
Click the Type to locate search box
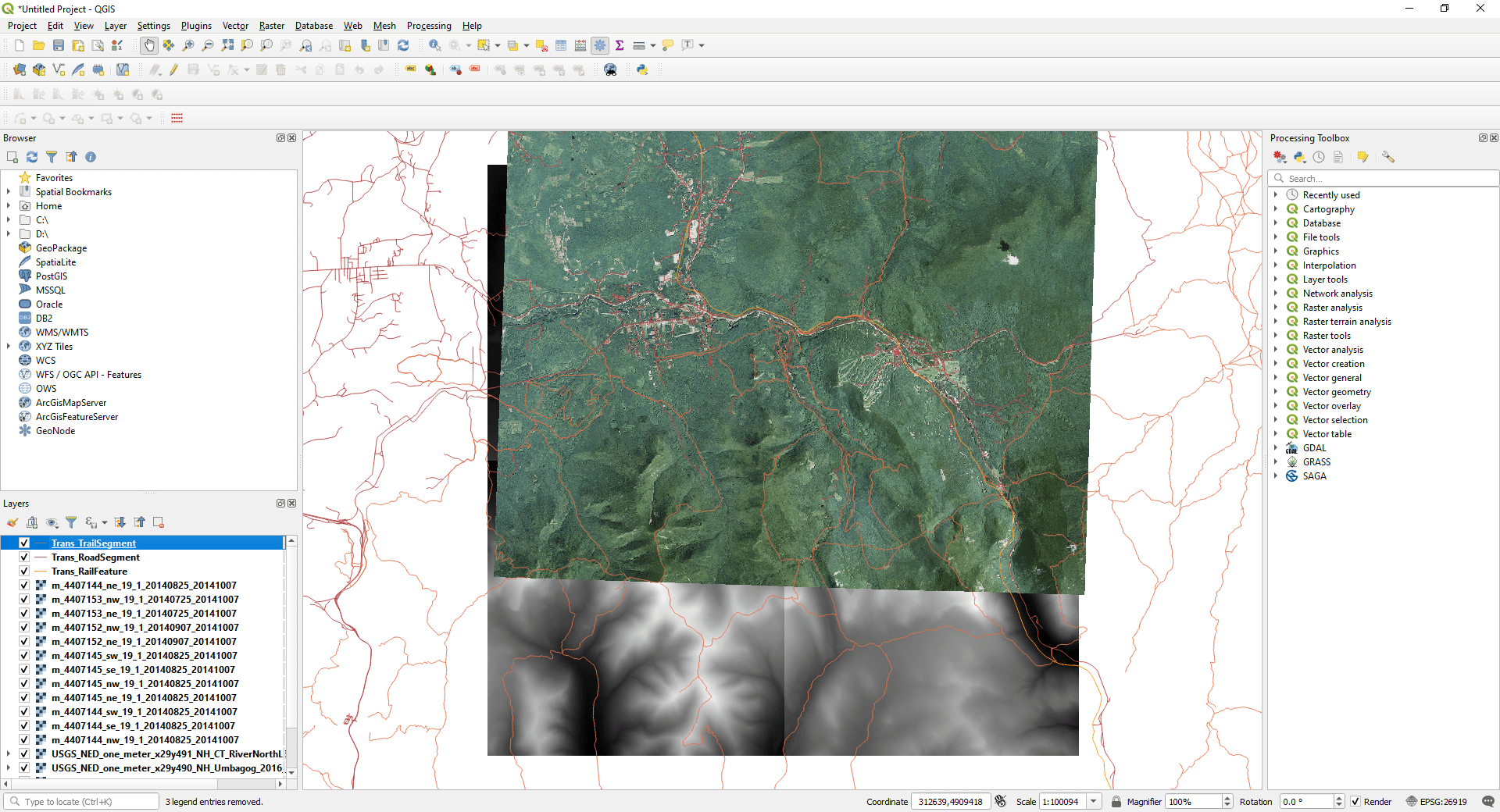pyautogui.click(x=82, y=802)
